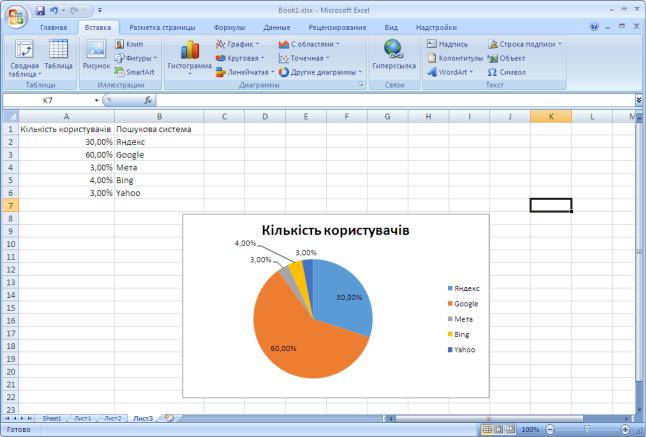This screenshot has height=437, width=646.
Task: Expand the Name Box dropdown arrow
Action: (x=96, y=100)
